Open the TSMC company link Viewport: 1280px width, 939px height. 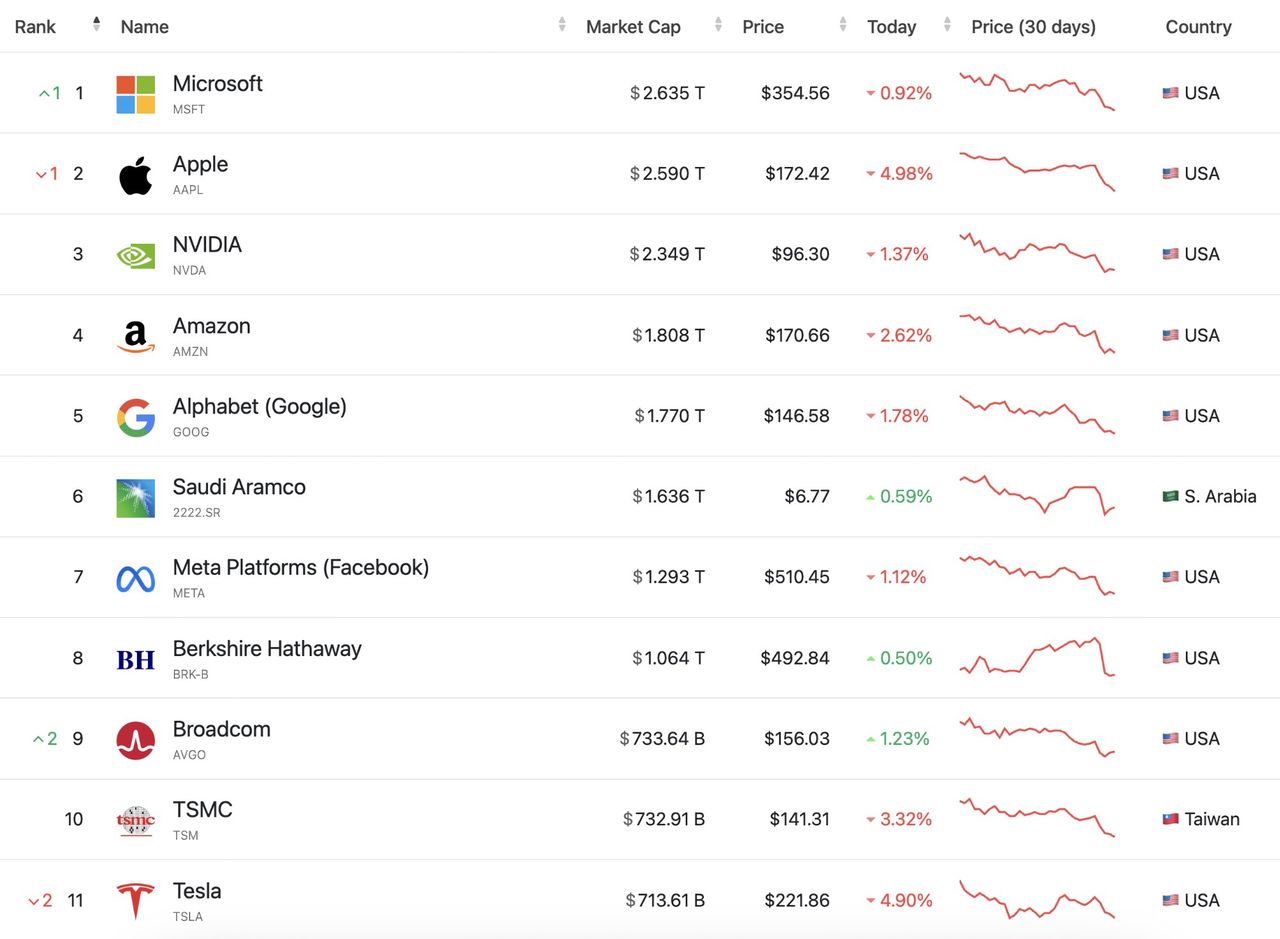pos(202,810)
